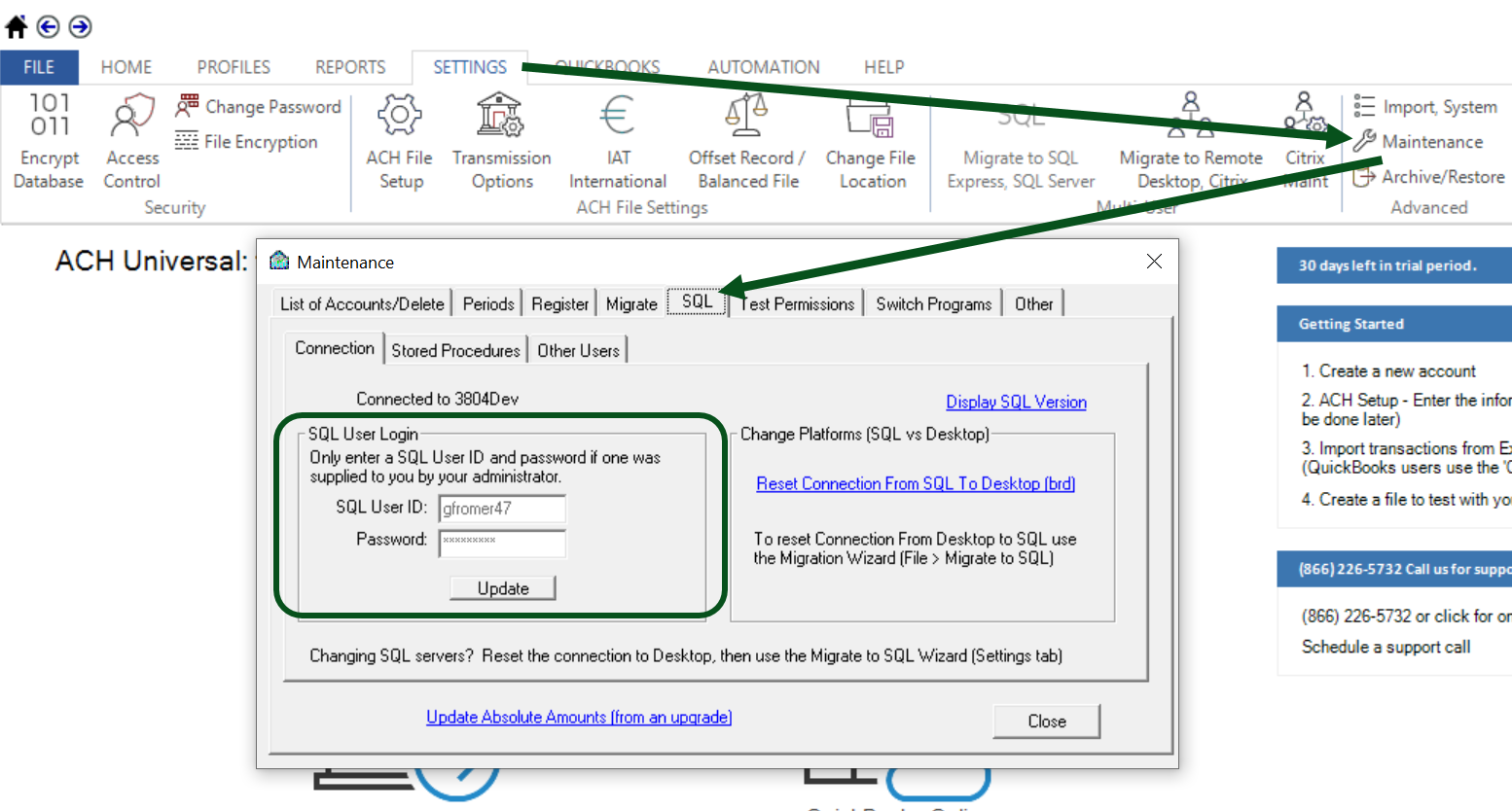This screenshot has height=811, width=1512.
Task: Click '30 days left in trial period' banner
Action: 1394,265
